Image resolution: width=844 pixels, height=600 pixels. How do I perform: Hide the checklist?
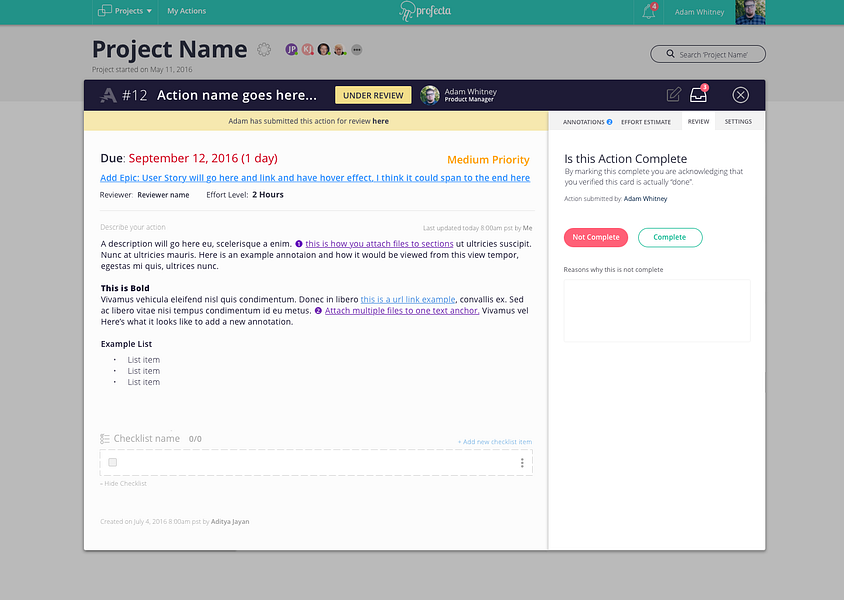[x=123, y=483]
